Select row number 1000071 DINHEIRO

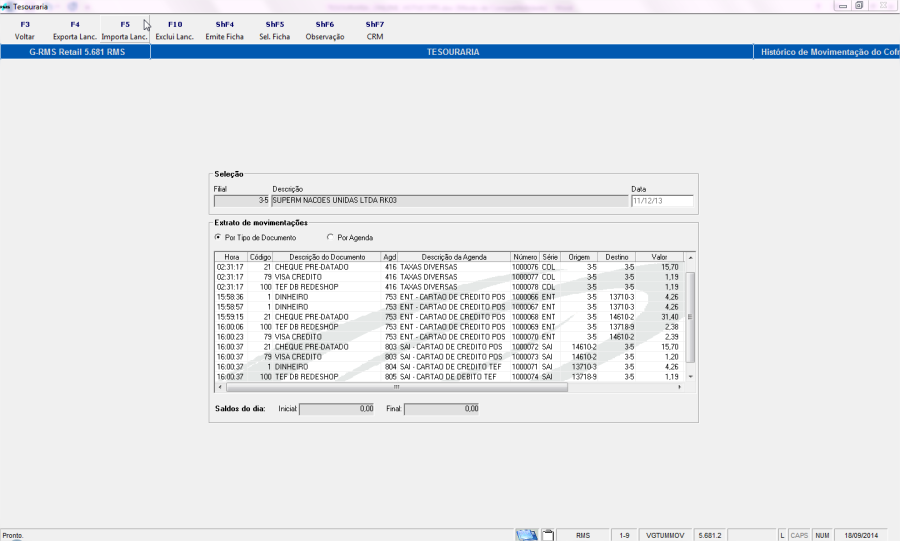pos(449,367)
